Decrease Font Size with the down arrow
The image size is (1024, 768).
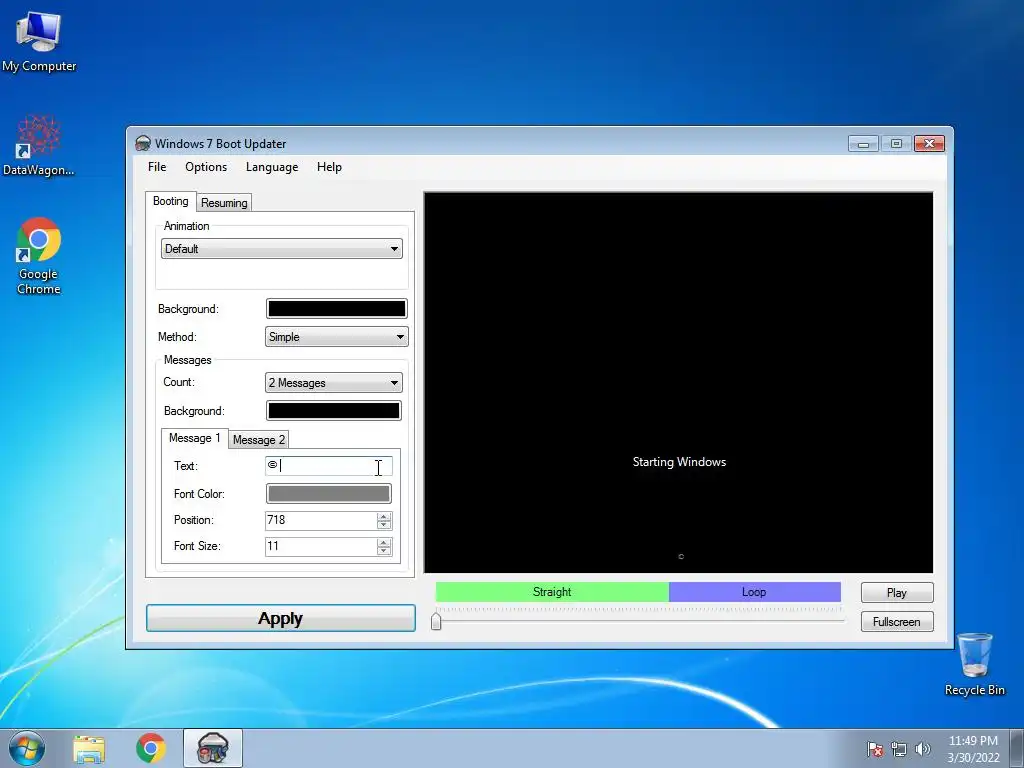pos(384,551)
